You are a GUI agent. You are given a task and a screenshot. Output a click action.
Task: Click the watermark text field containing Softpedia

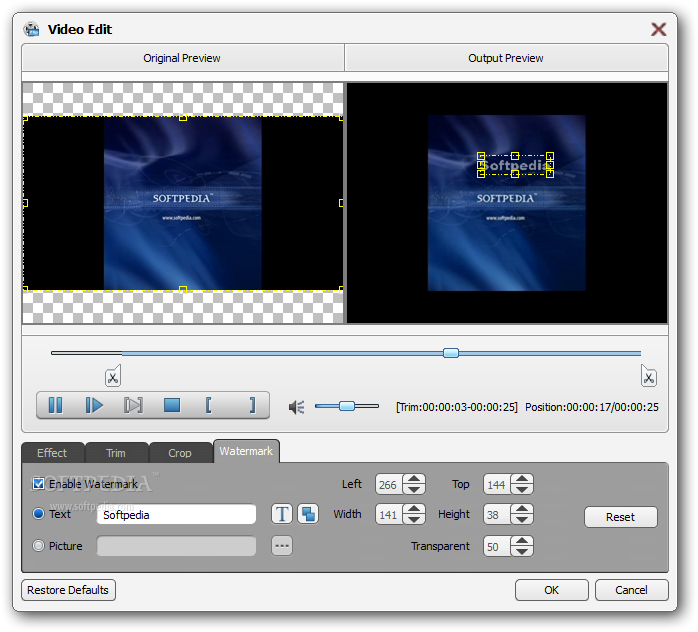[x=176, y=515]
